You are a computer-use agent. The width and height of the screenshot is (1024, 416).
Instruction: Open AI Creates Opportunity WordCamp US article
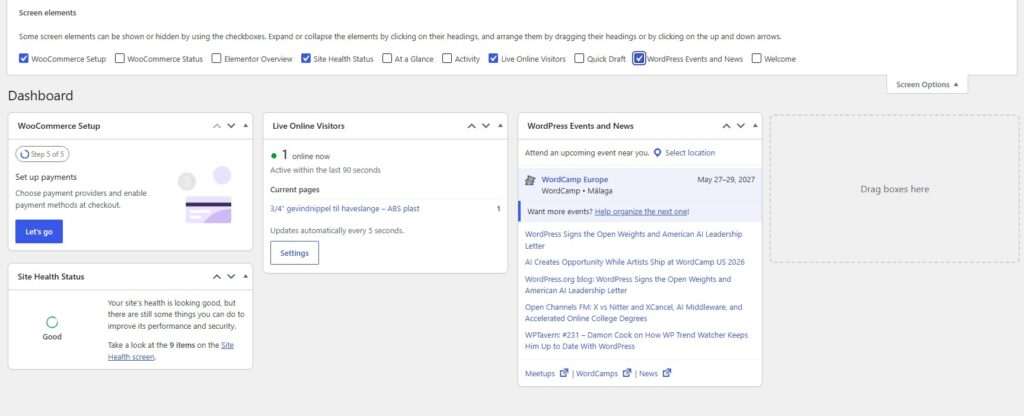coord(635,262)
